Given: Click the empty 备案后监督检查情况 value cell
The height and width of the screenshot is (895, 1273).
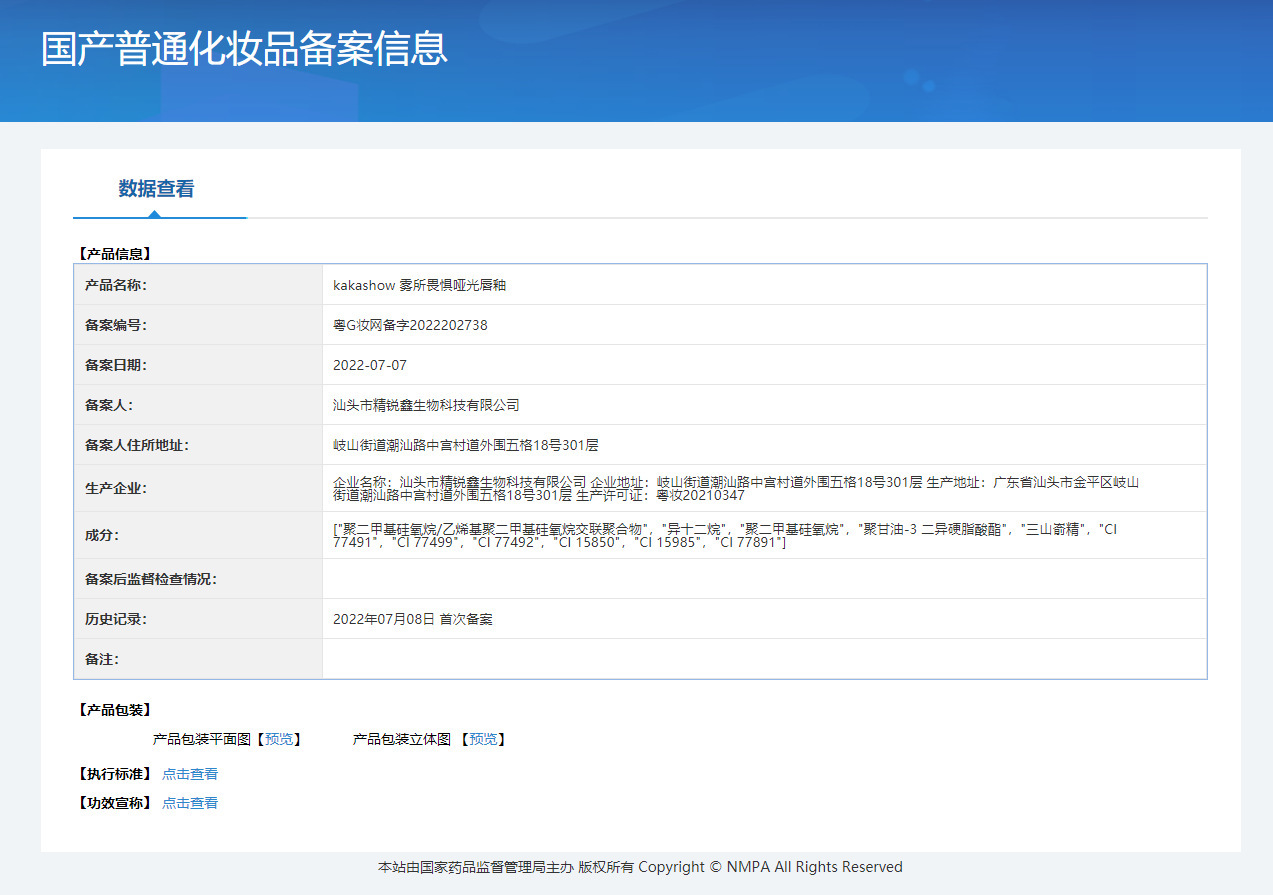Looking at the screenshot, I should (764, 579).
